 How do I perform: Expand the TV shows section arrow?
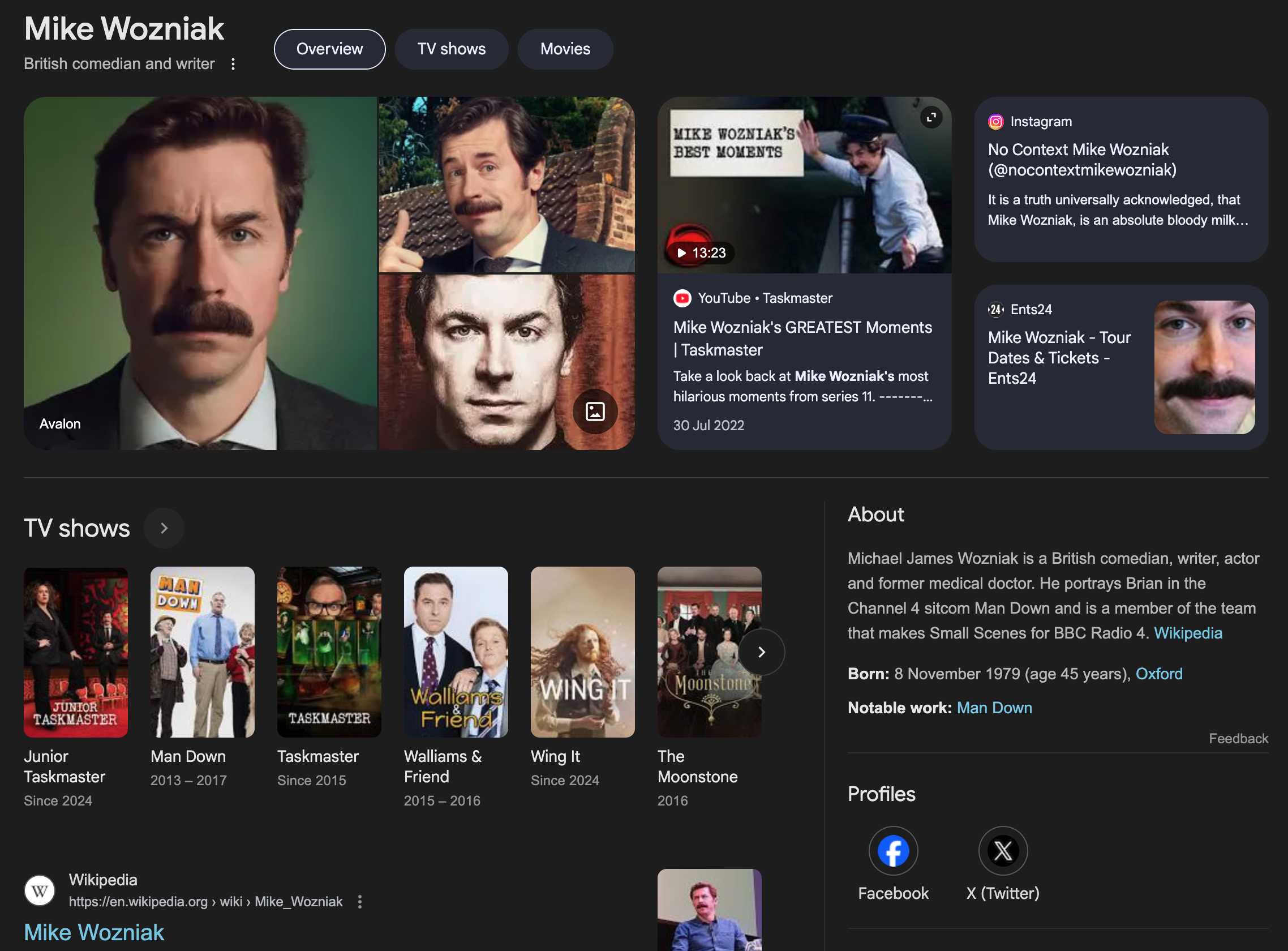pos(164,528)
